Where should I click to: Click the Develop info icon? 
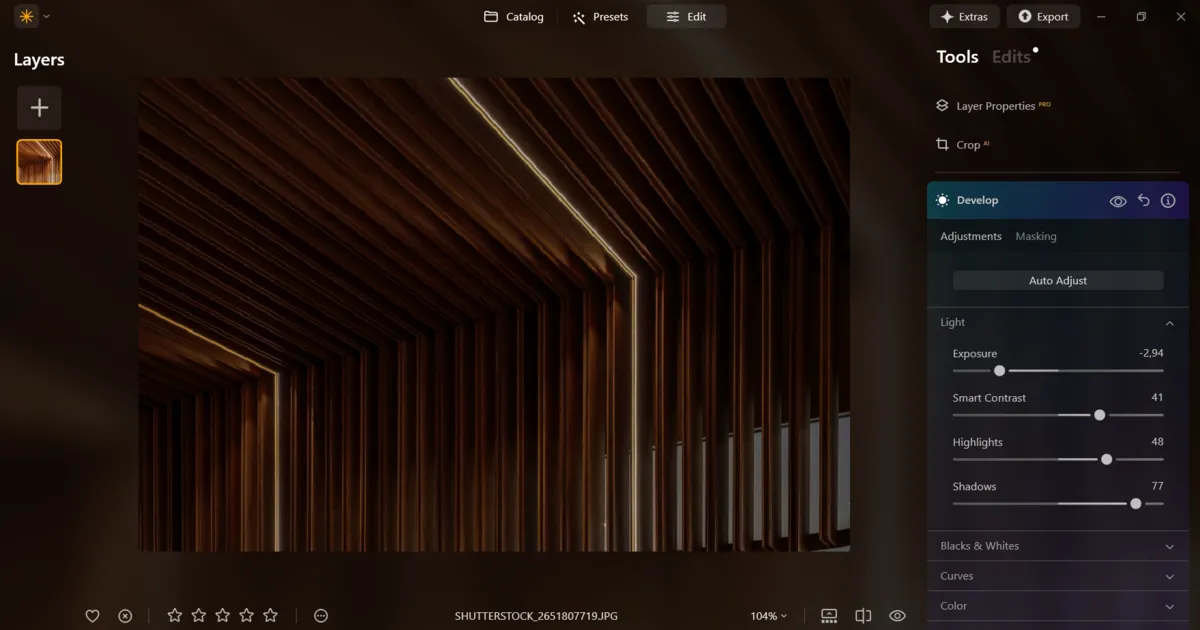[1168, 200]
